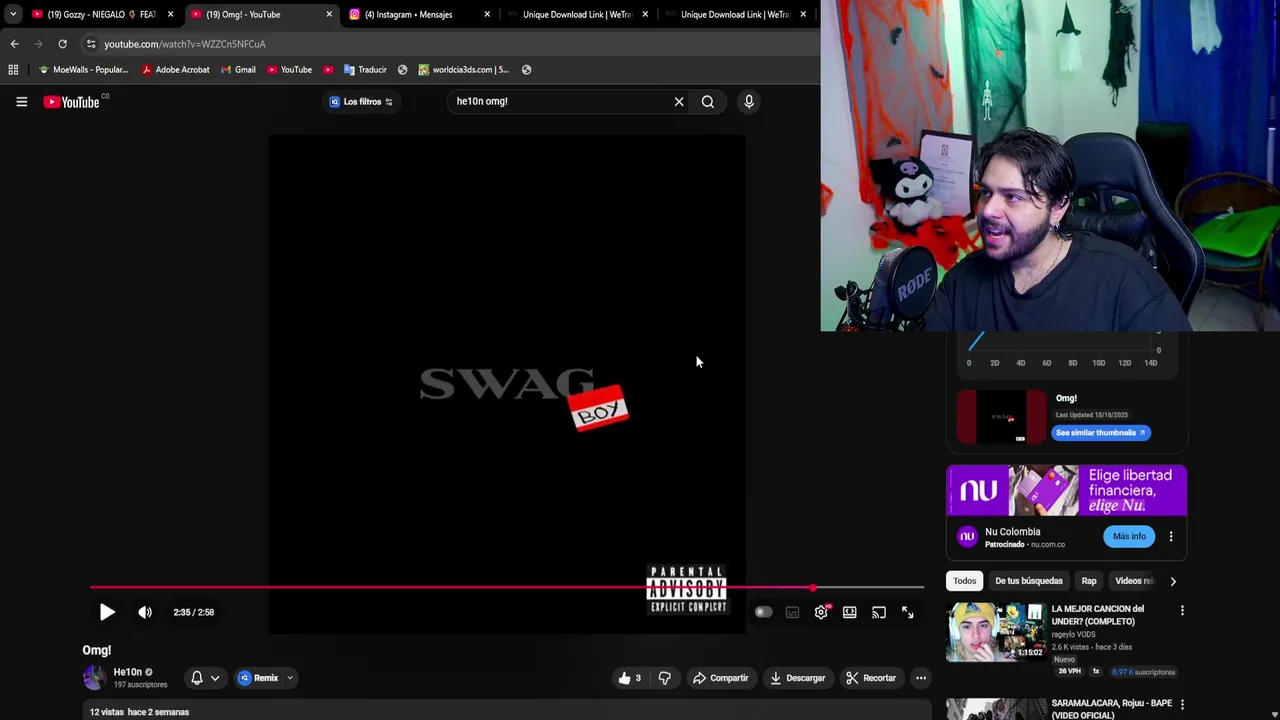1280x720 pixels.
Task: Open the apps grid in bookmarks bar
Action: (x=13, y=70)
